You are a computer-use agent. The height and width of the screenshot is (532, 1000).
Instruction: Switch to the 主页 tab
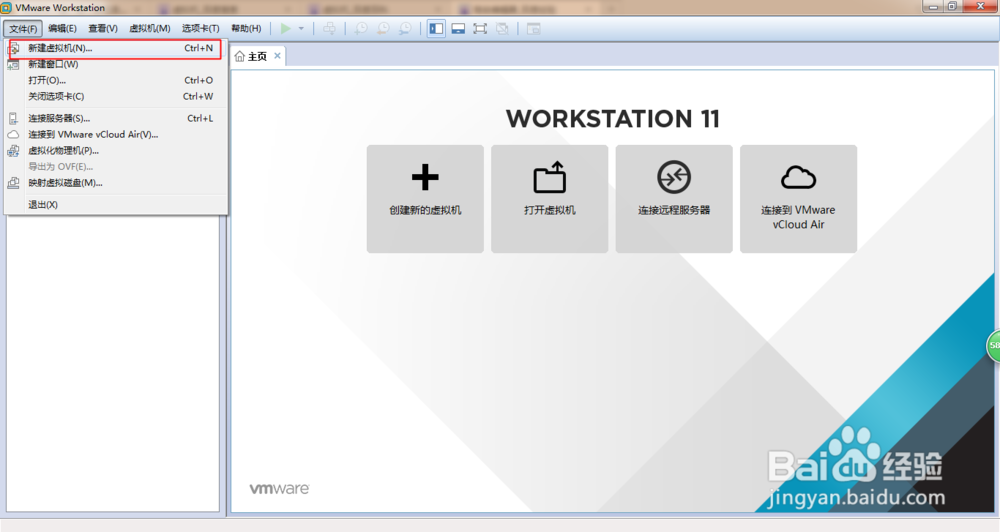coord(258,56)
